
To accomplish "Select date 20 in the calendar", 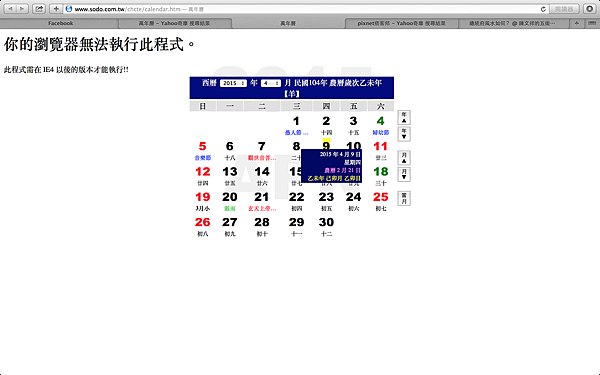I will [230, 197].
